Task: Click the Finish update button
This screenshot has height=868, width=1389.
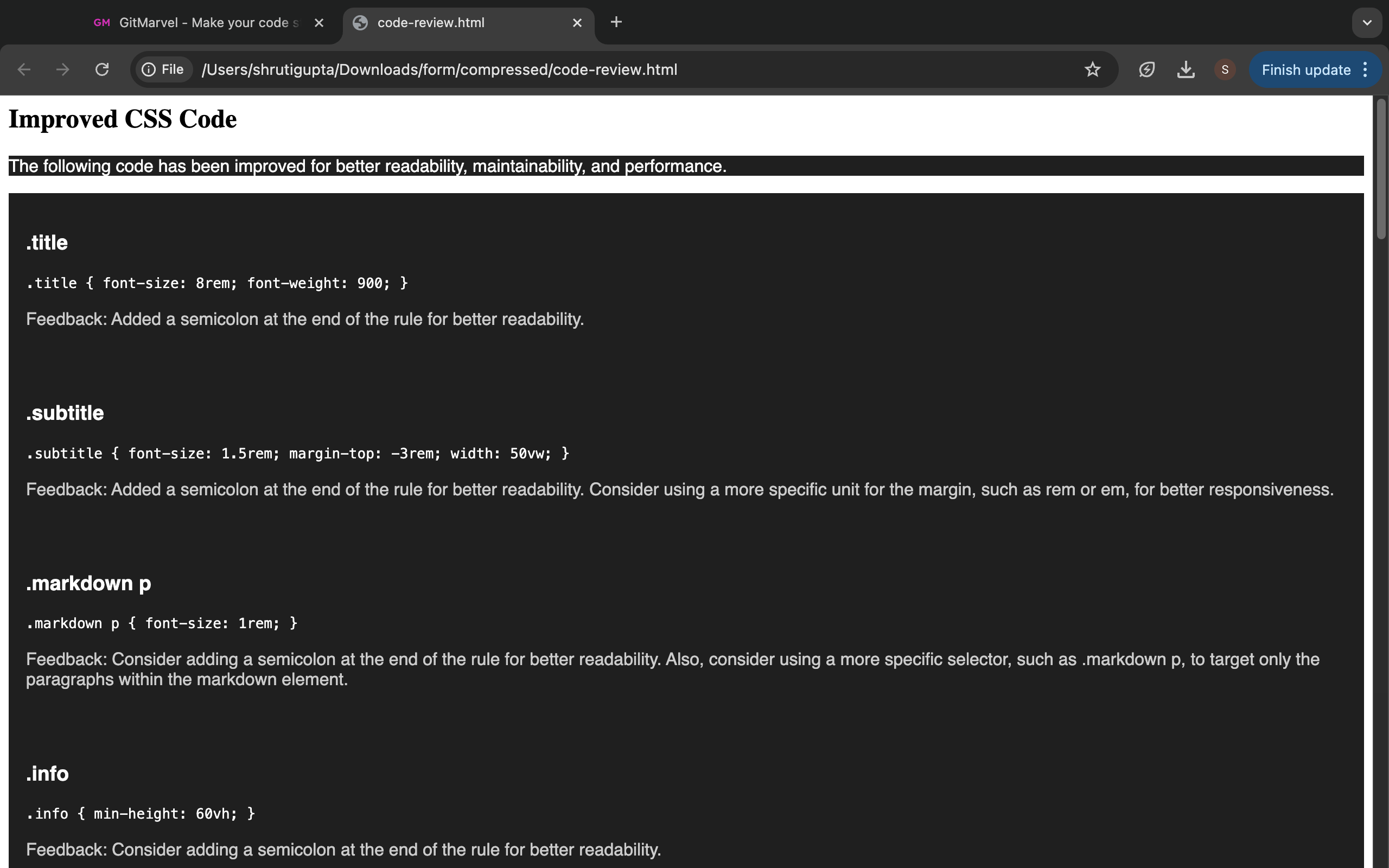Action: pos(1305,70)
